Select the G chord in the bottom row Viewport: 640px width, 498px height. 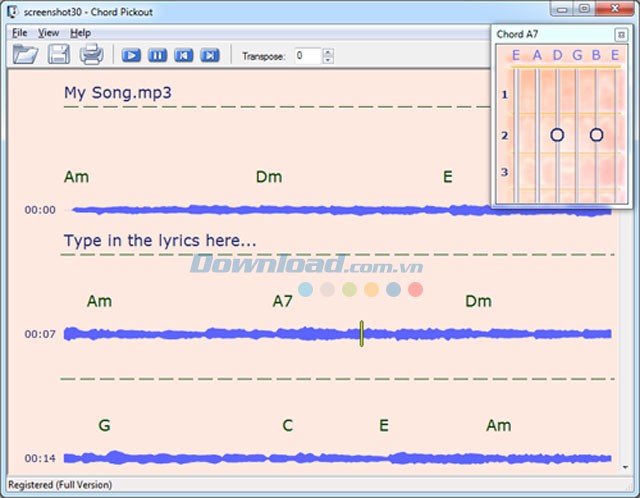pos(104,425)
